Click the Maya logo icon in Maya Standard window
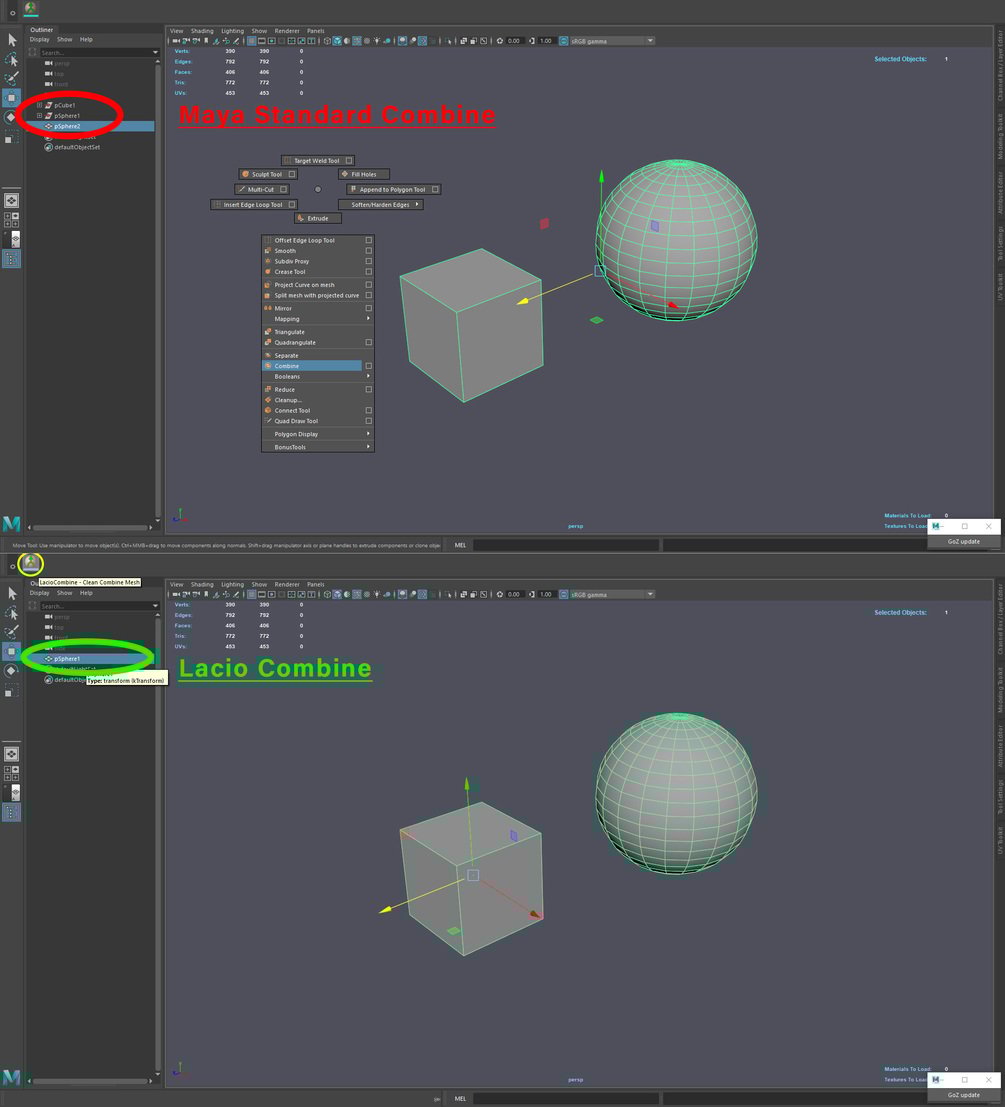Screen dimensions: 1005x1107 (x=11, y=524)
